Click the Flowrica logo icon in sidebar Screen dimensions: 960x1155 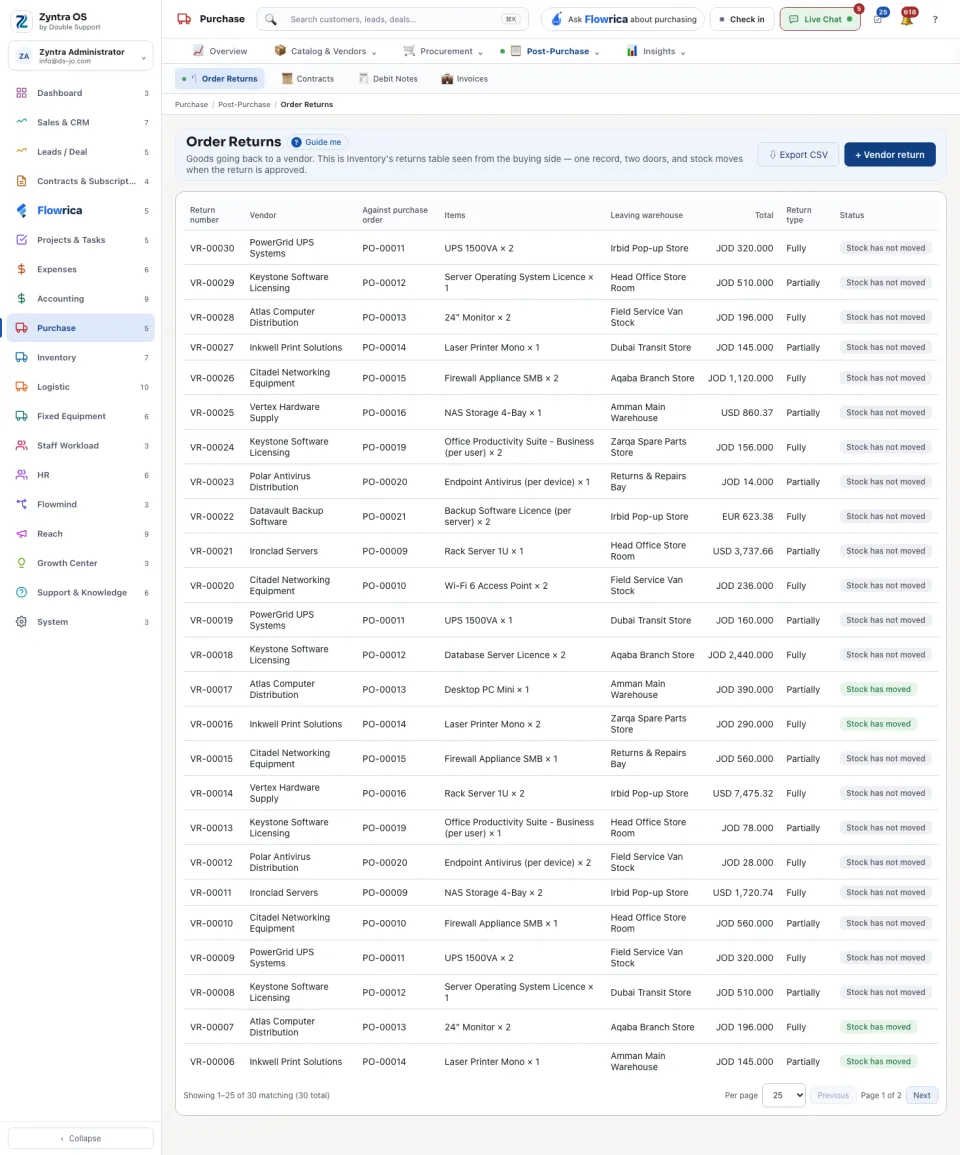pos(21,211)
